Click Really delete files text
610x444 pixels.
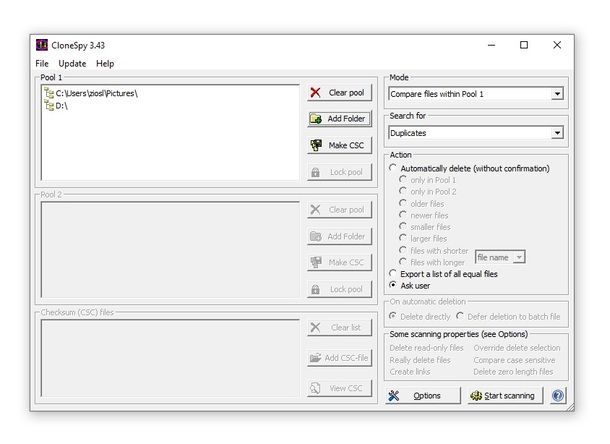pyautogui.click(x=420, y=360)
